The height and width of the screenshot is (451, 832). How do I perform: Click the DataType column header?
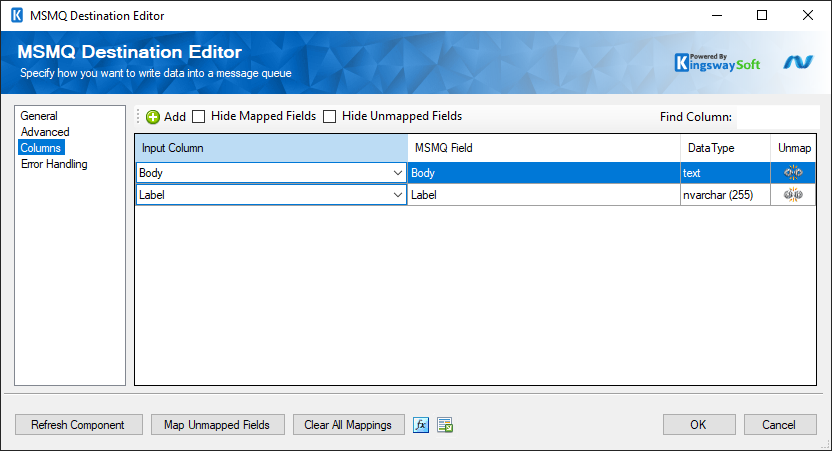click(x=725, y=148)
